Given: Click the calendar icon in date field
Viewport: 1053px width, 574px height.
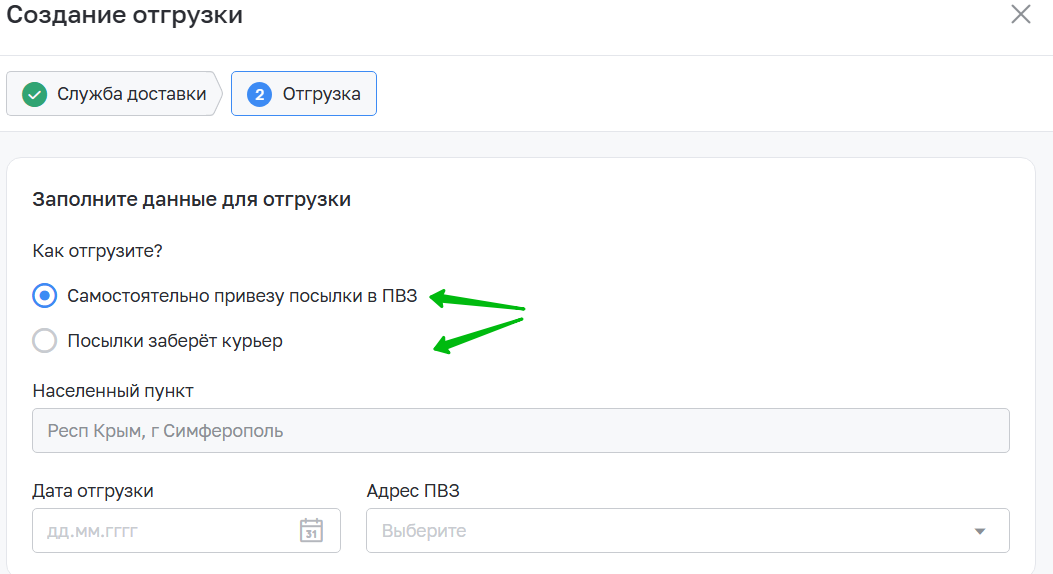Looking at the screenshot, I should (x=311, y=530).
